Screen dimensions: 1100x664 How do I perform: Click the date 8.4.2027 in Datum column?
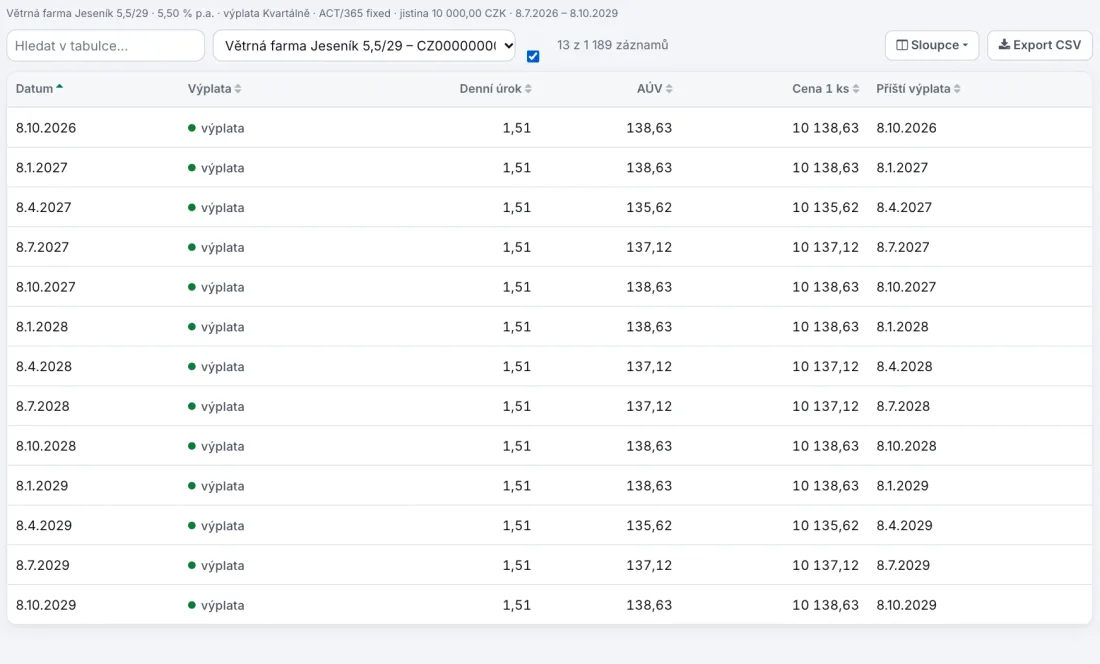[43, 208]
